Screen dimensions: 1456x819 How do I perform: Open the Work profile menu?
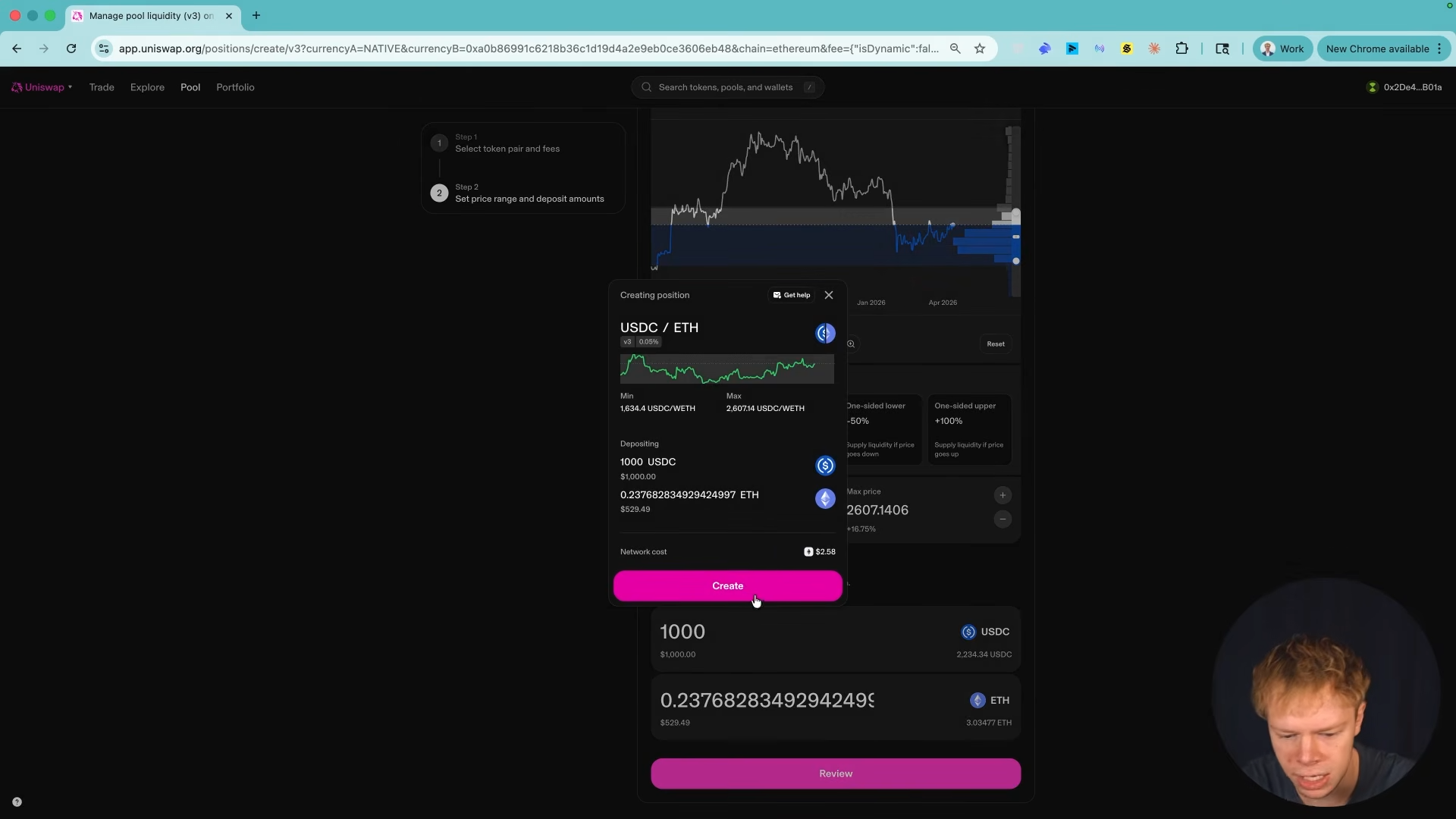1282,49
